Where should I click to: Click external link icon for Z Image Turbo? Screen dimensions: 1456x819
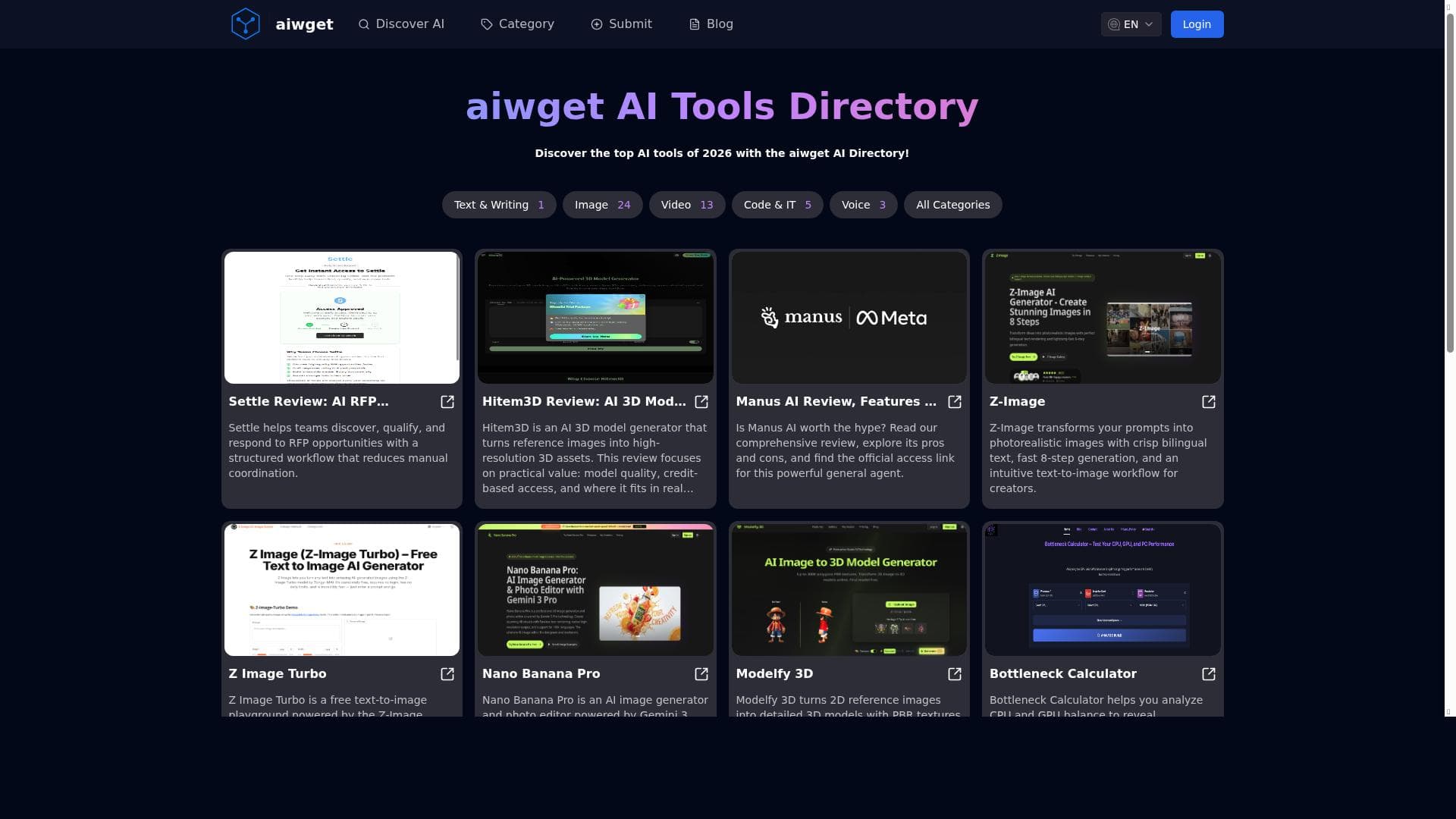(x=447, y=674)
